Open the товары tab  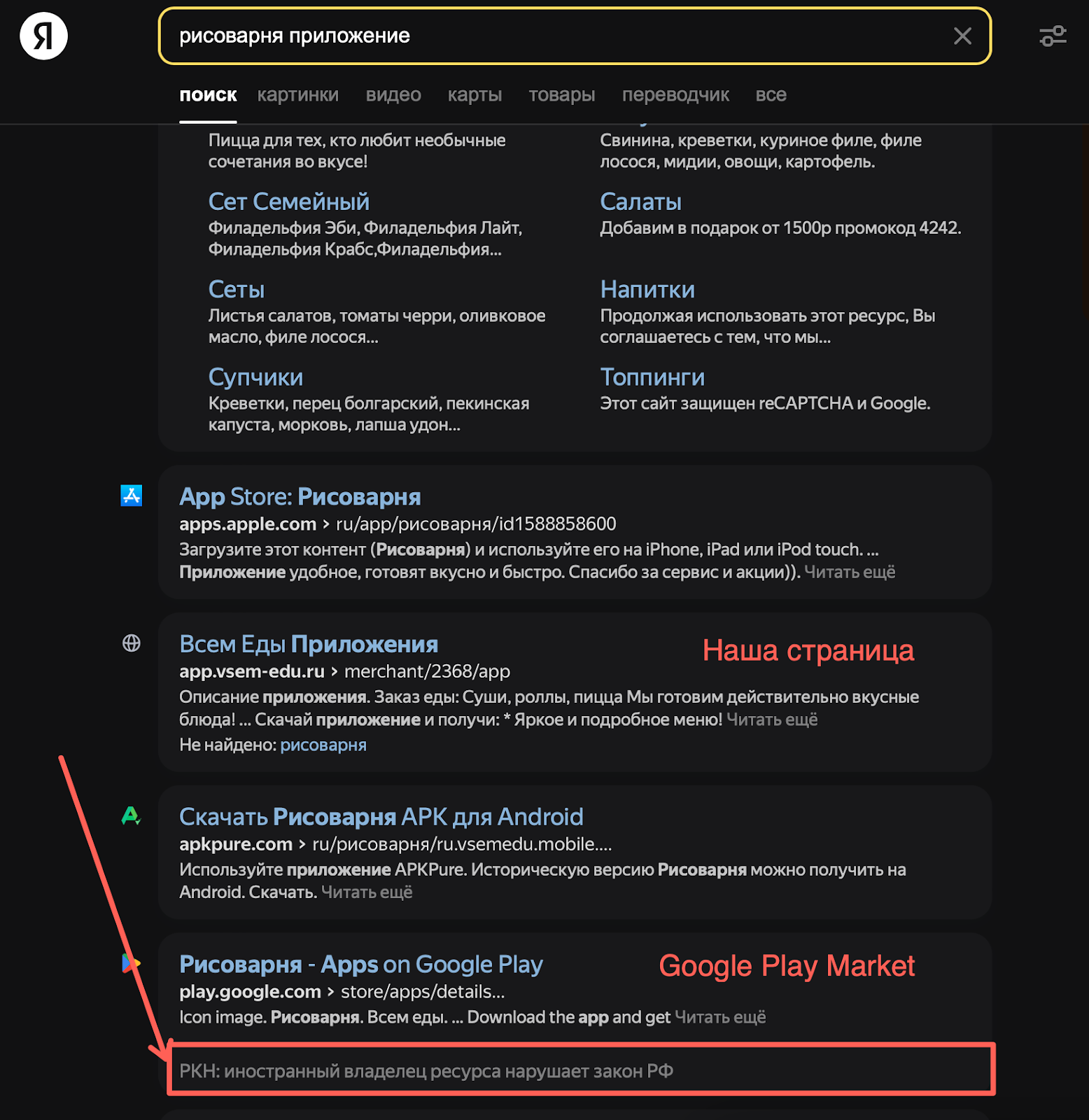click(x=562, y=94)
